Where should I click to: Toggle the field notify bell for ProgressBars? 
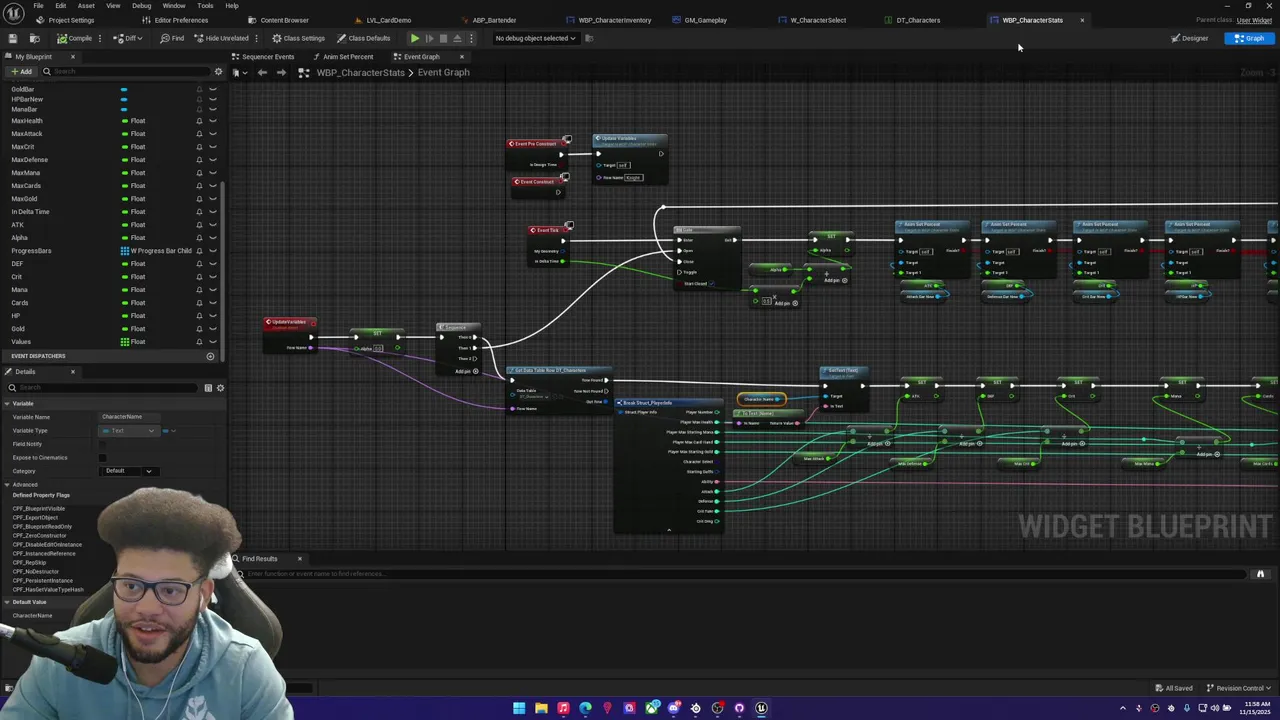point(199,251)
